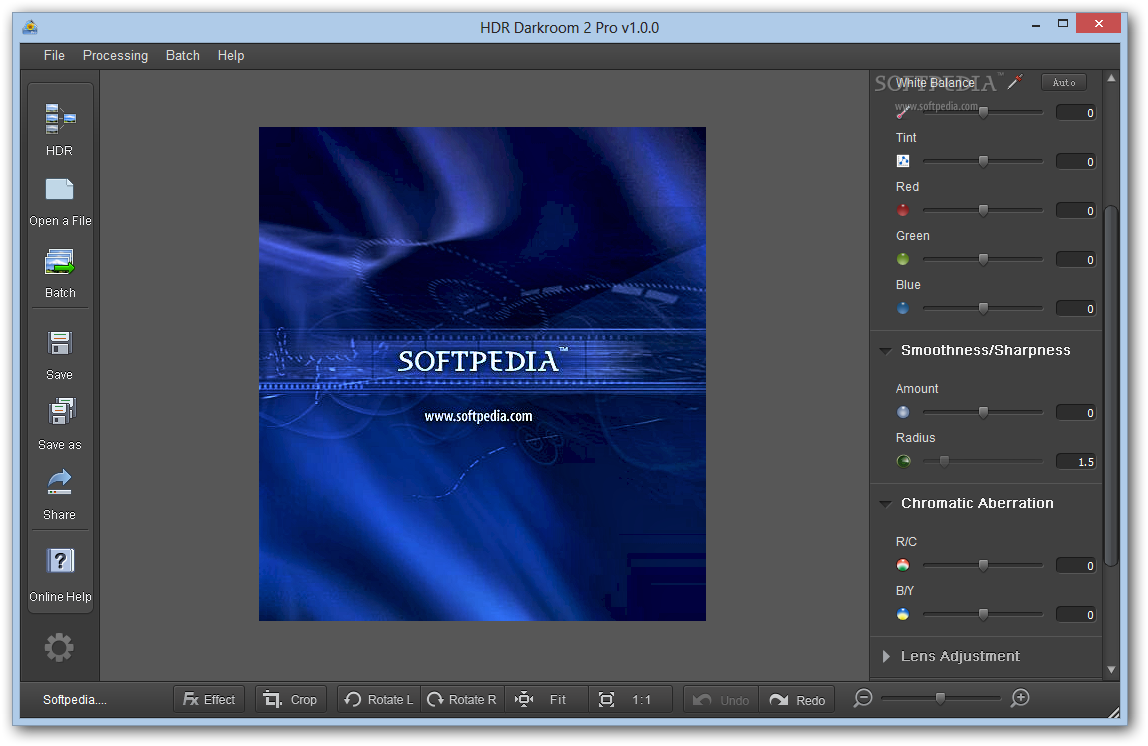Choose the Save as icon
Viewport: 1148px width, 746px height.
(62, 411)
